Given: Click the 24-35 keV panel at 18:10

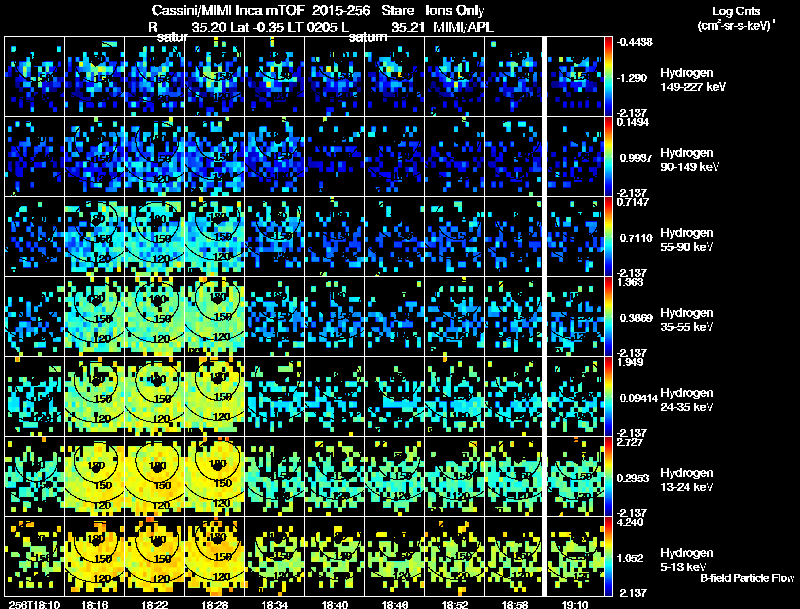Looking at the screenshot, I should point(34,396).
